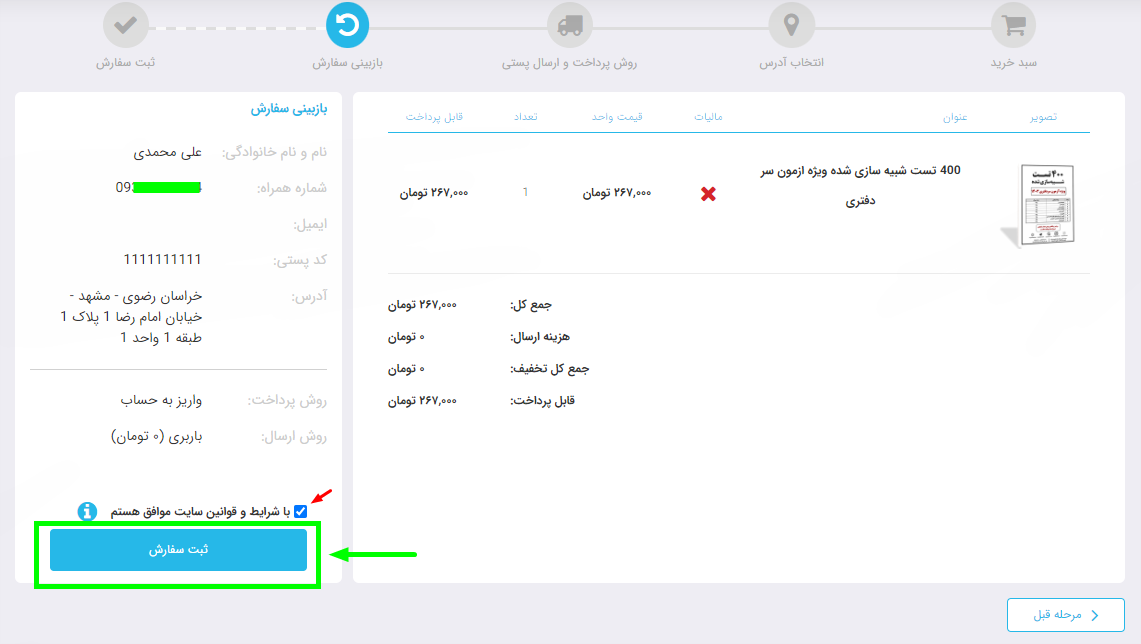
Task: Open the info icon beside terms agreement
Action: (88, 511)
